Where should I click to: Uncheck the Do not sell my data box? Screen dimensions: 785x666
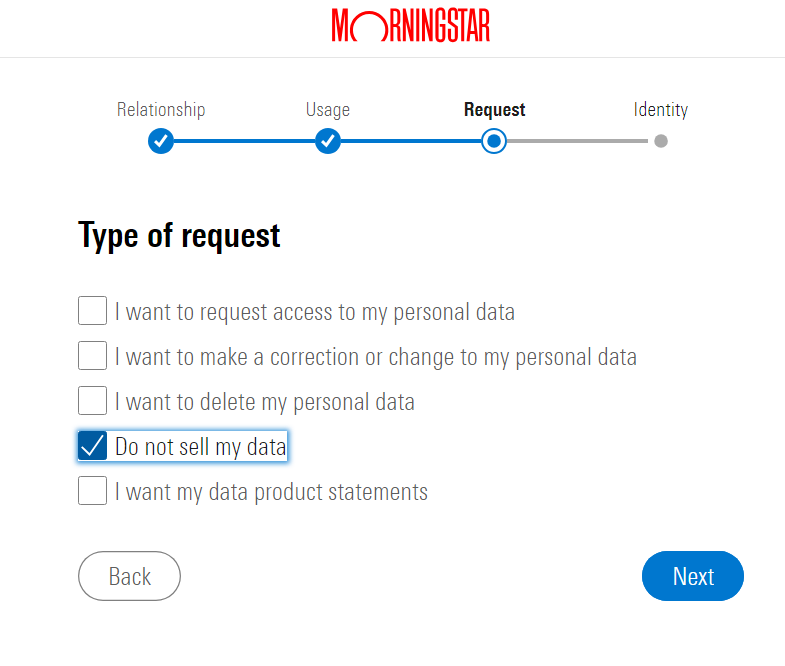pos(92,446)
